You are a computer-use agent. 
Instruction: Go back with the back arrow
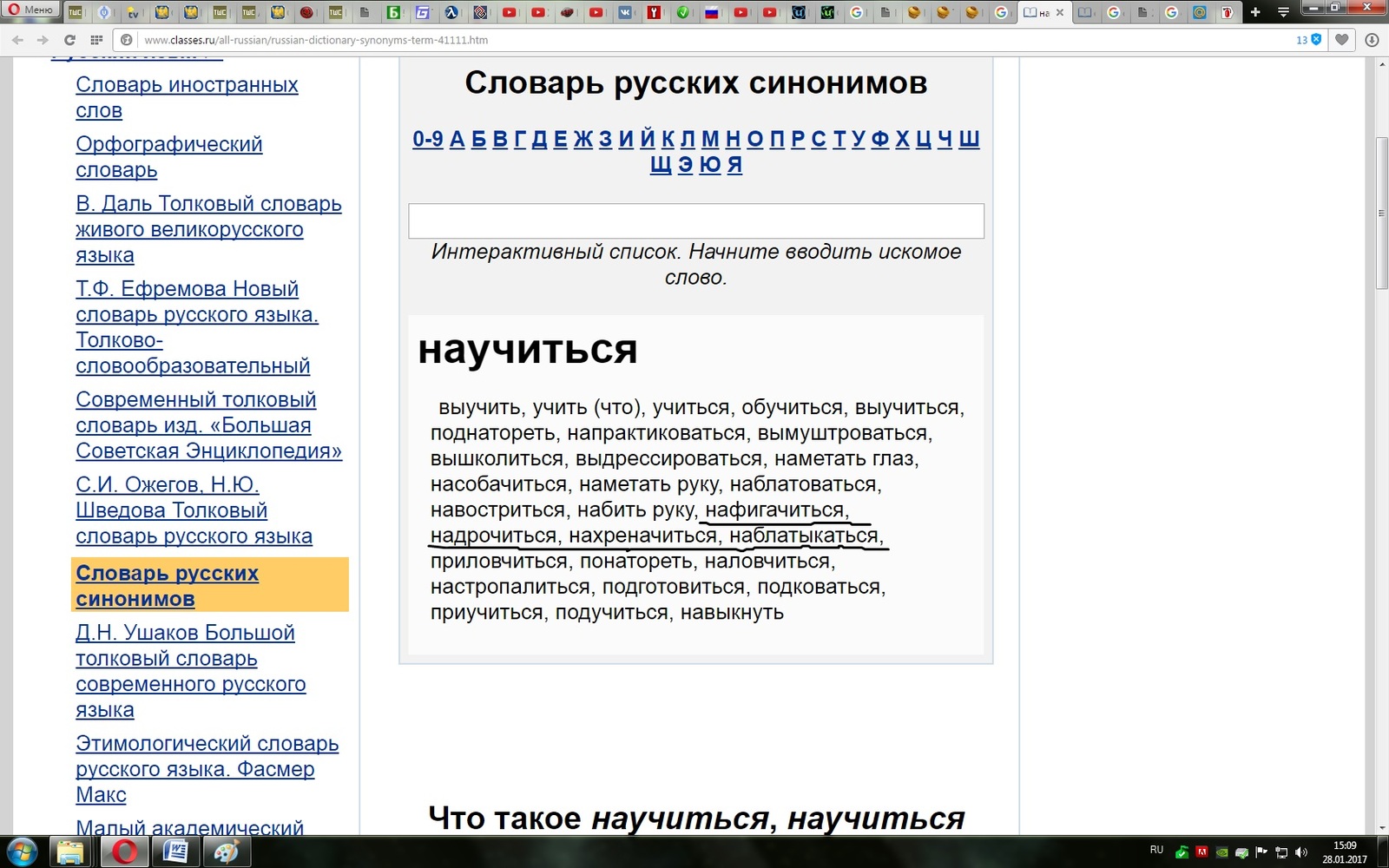(x=17, y=40)
